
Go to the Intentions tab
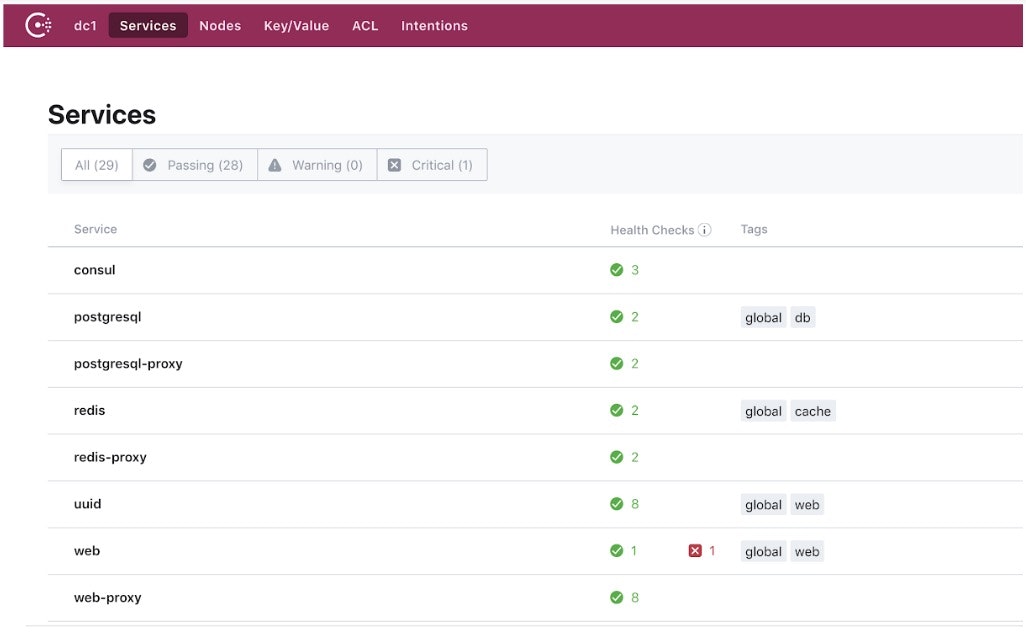pyautogui.click(x=434, y=26)
